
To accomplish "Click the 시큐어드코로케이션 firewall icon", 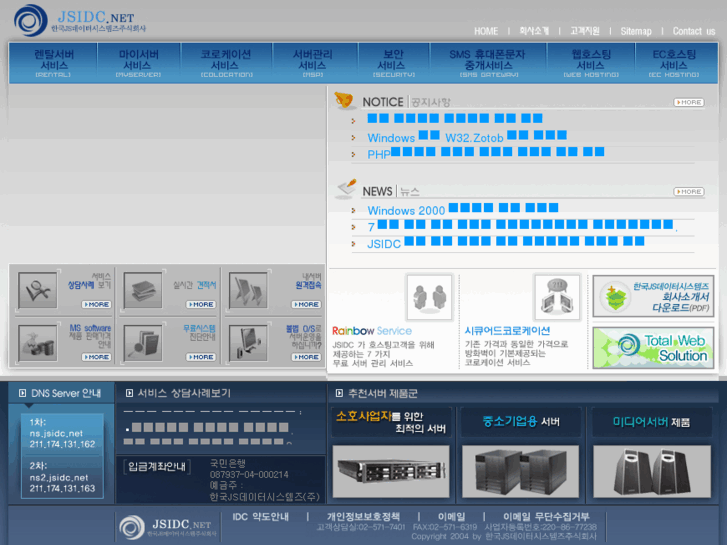I will click(557, 297).
